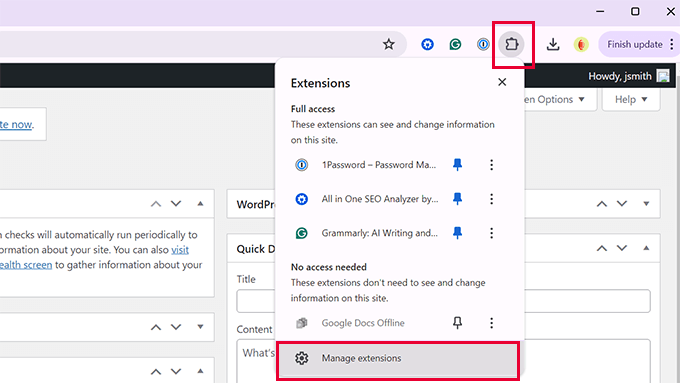Move the Quick Draft widget up
680x383 pixels.
602,249
